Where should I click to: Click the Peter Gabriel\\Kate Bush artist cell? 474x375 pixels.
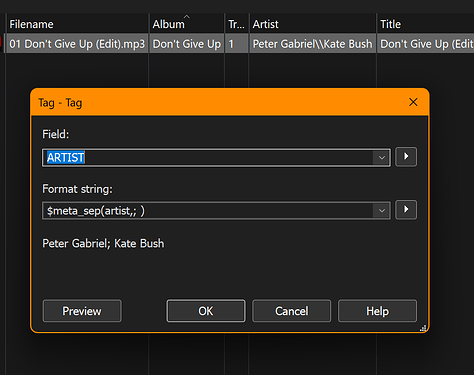(313, 44)
